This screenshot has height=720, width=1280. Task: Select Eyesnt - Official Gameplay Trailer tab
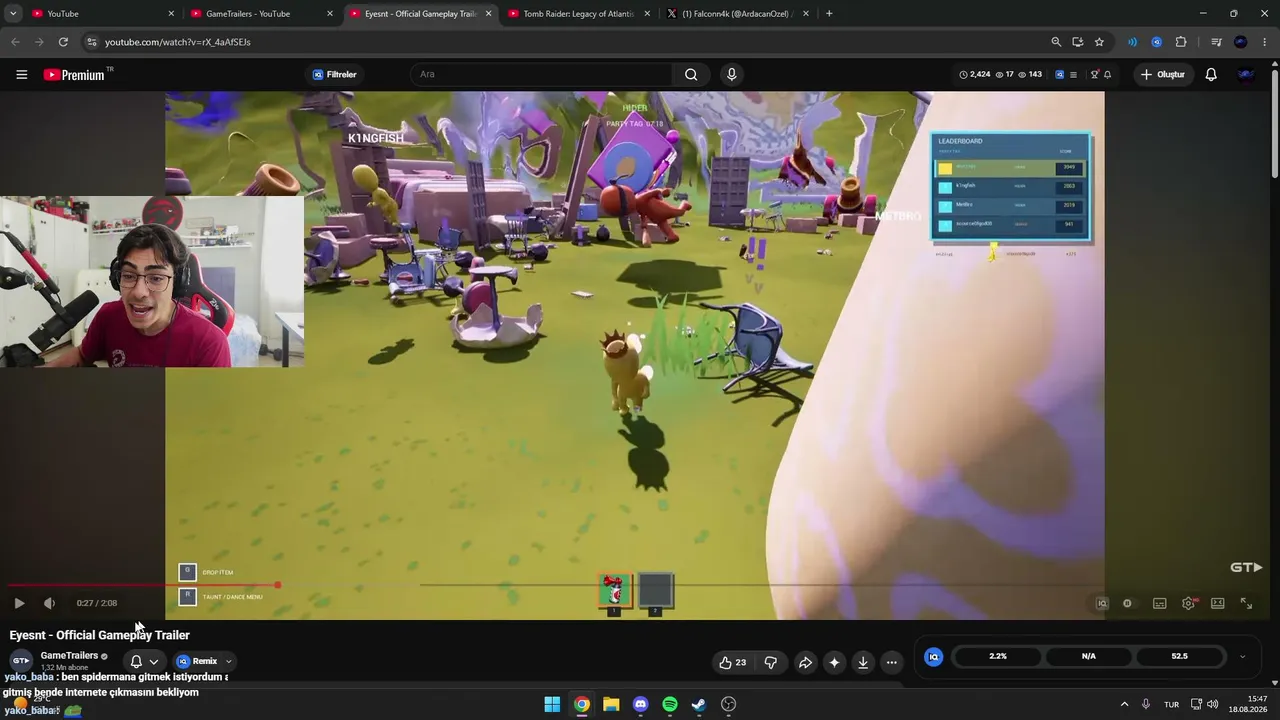click(420, 14)
